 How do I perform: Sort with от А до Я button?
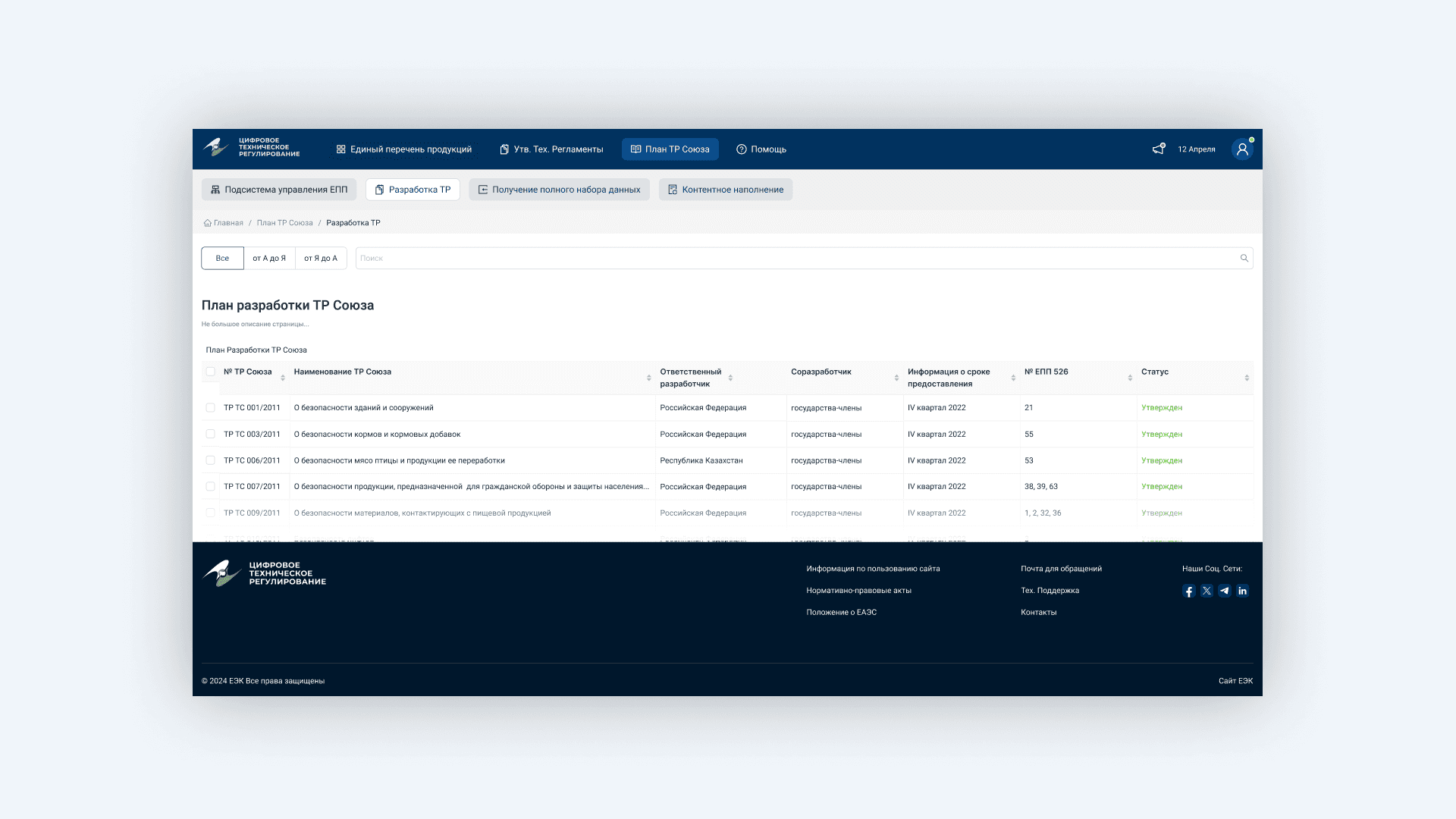(269, 258)
